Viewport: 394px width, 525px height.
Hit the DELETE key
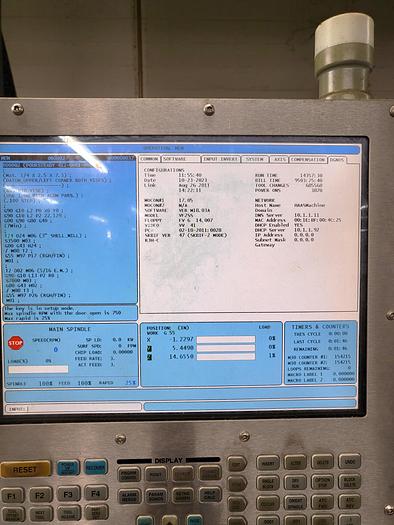coord(322,462)
